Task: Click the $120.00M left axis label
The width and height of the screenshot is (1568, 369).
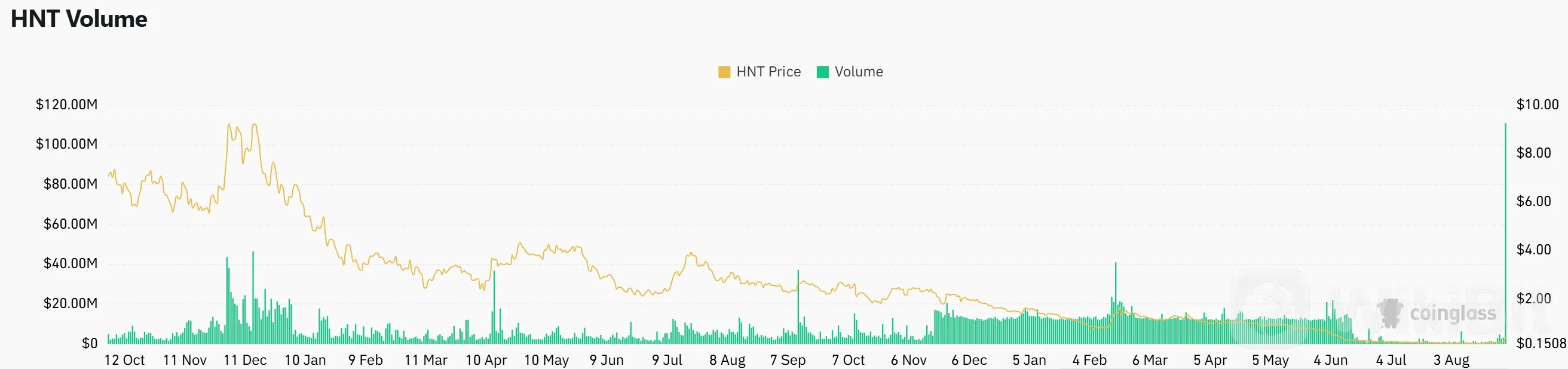Action: click(66, 104)
